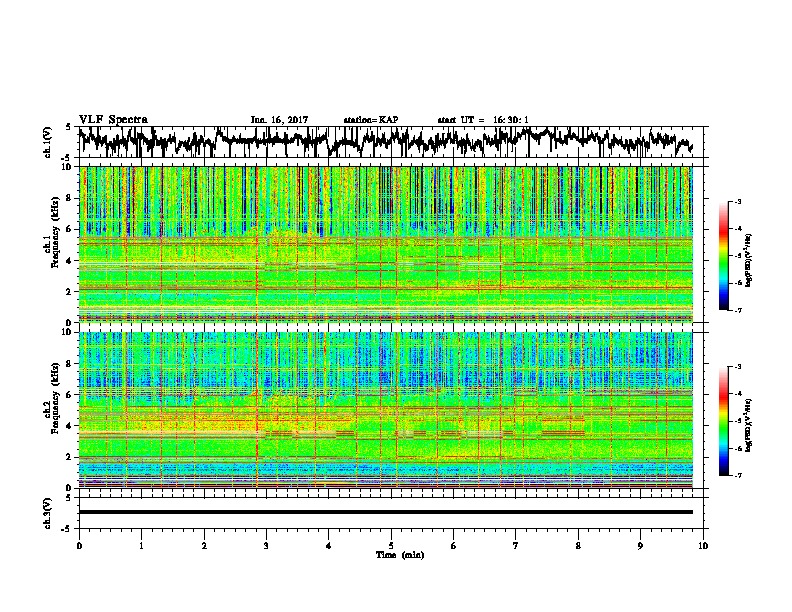The width and height of the screenshot is (792, 612).
Task: Click the time axis tick label "5"
Action: pyautogui.click(x=391, y=546)
